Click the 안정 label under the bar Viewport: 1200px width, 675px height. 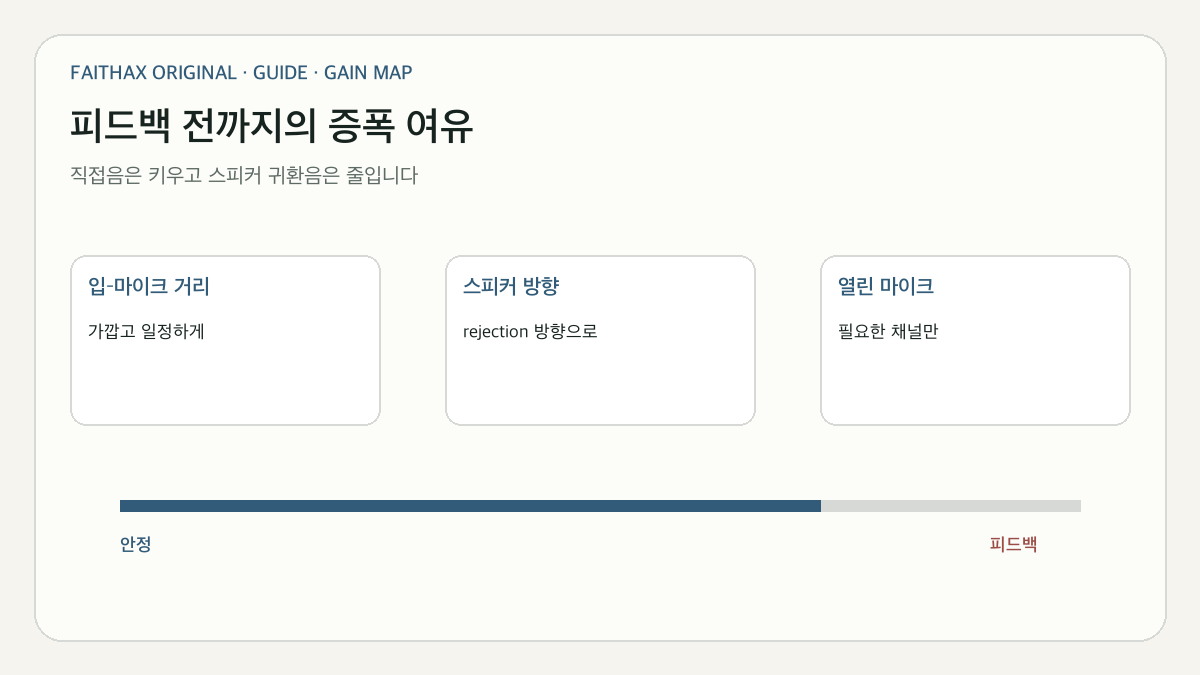click(x=135, y=545)
